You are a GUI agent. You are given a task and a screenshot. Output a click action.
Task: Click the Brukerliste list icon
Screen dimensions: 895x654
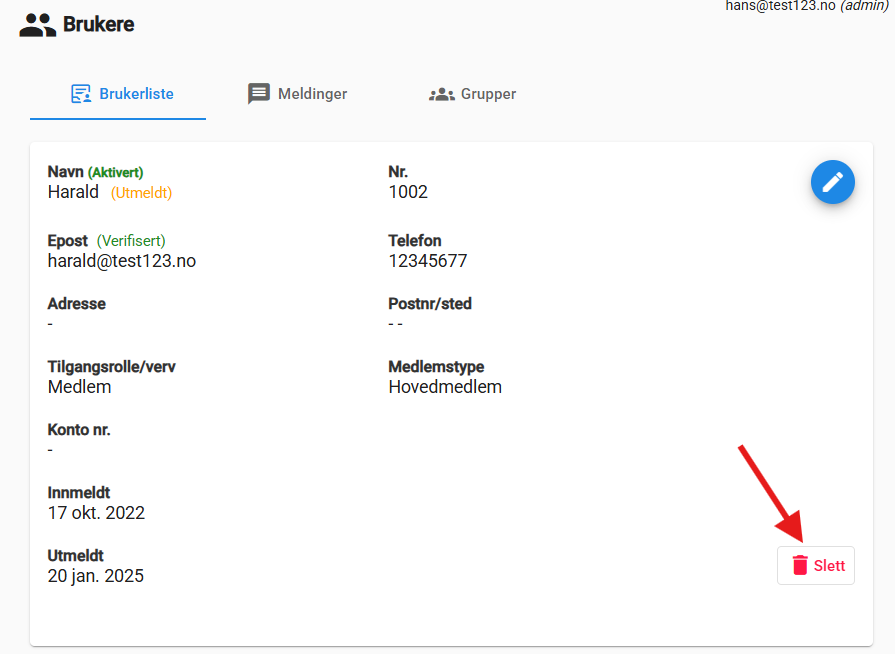tap(81, 94)
